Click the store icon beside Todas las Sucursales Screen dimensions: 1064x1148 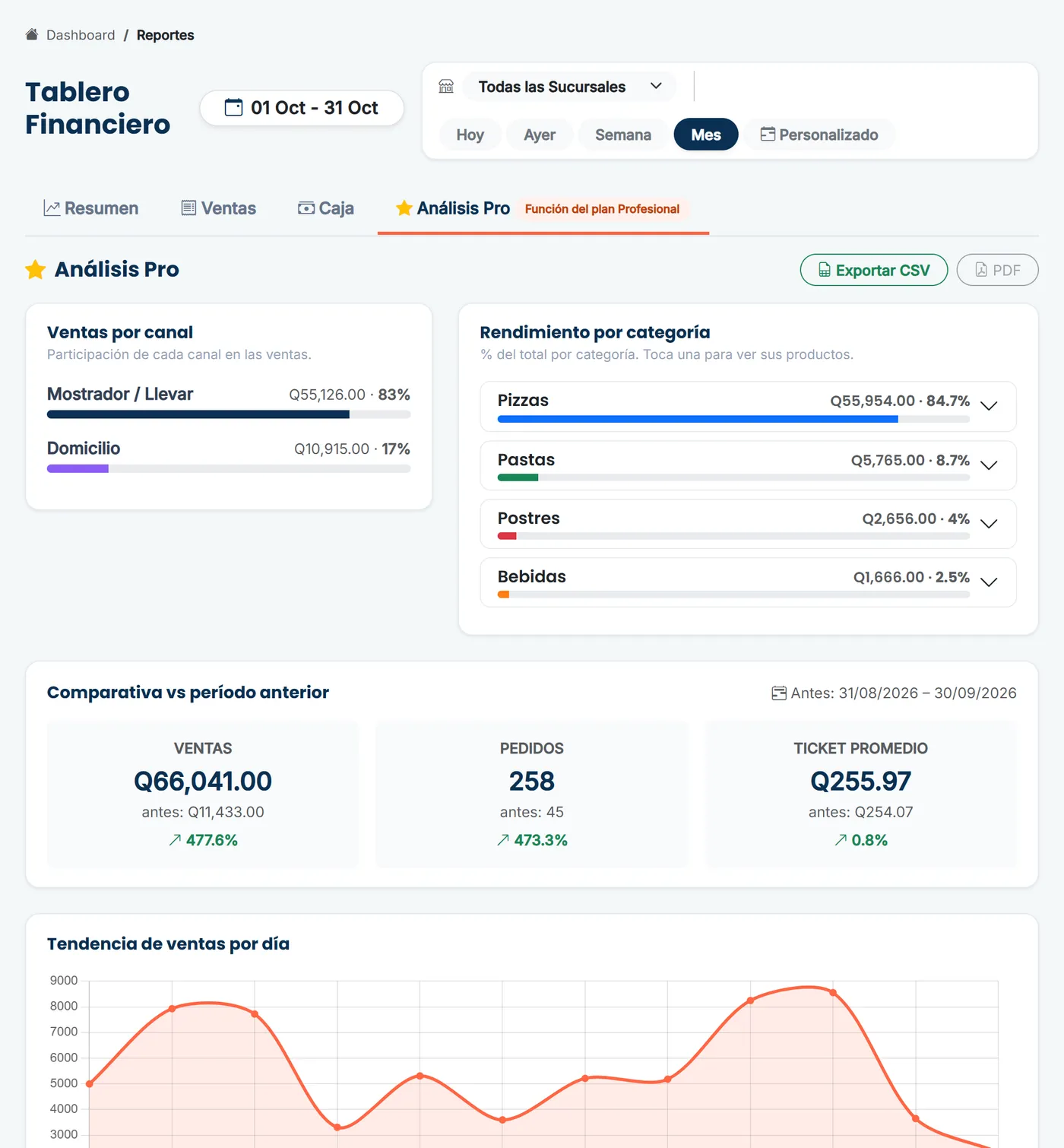[x=446, y=87]
